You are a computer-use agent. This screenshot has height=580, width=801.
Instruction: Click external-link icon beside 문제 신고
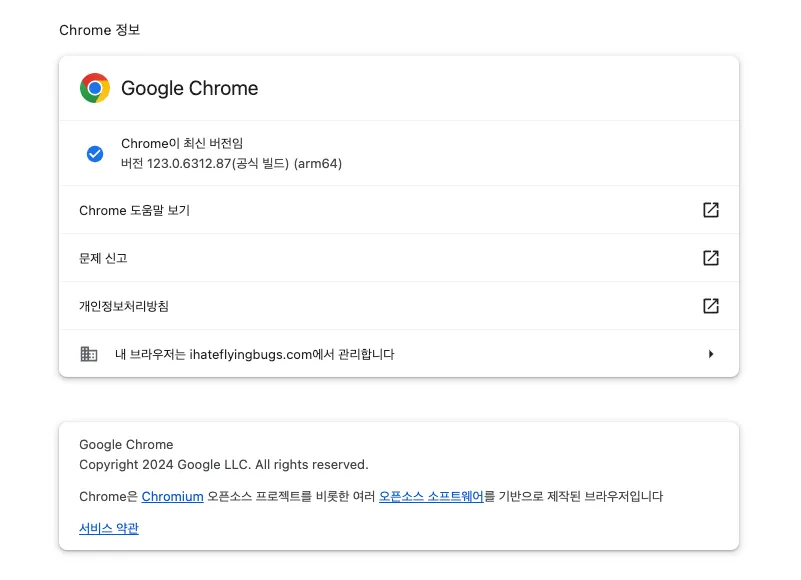711,258
